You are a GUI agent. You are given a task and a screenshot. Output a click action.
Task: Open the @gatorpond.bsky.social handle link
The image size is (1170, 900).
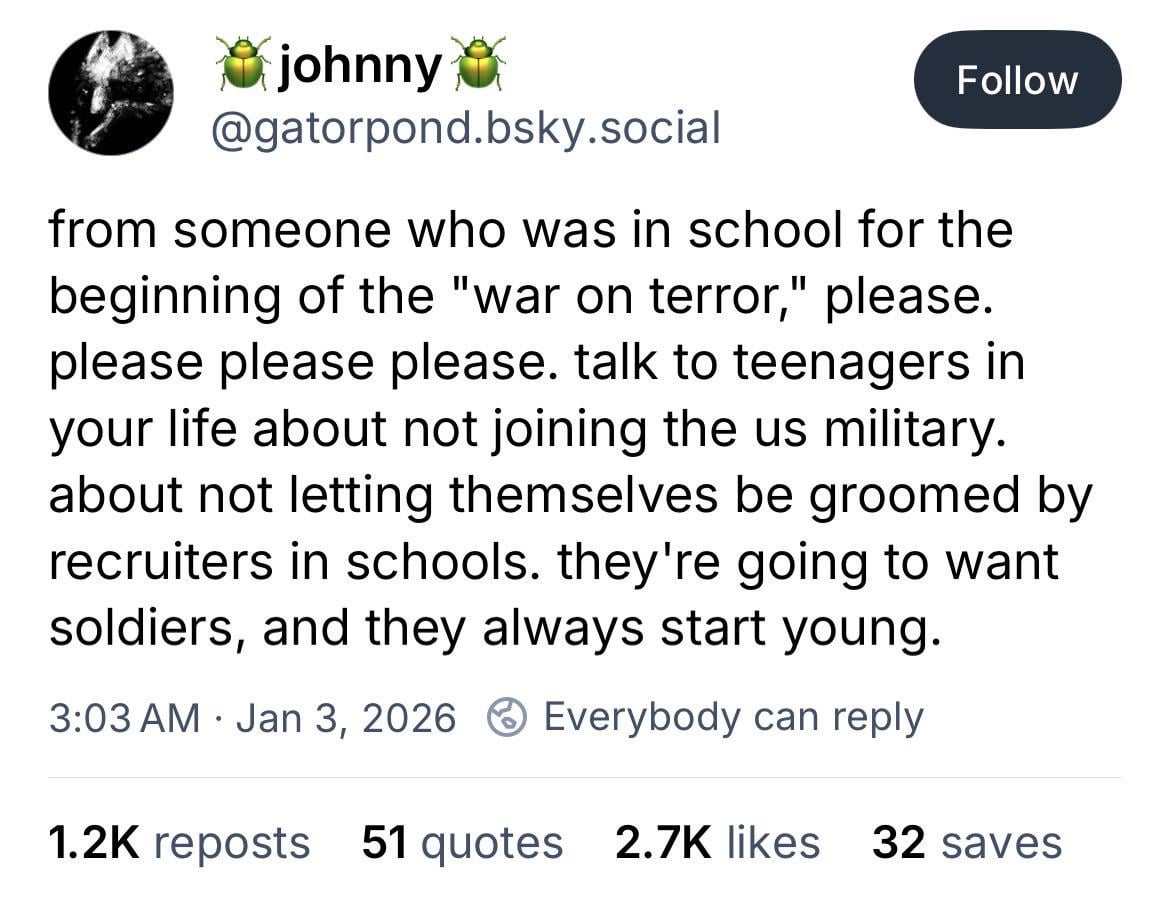(x=463, y=127)
